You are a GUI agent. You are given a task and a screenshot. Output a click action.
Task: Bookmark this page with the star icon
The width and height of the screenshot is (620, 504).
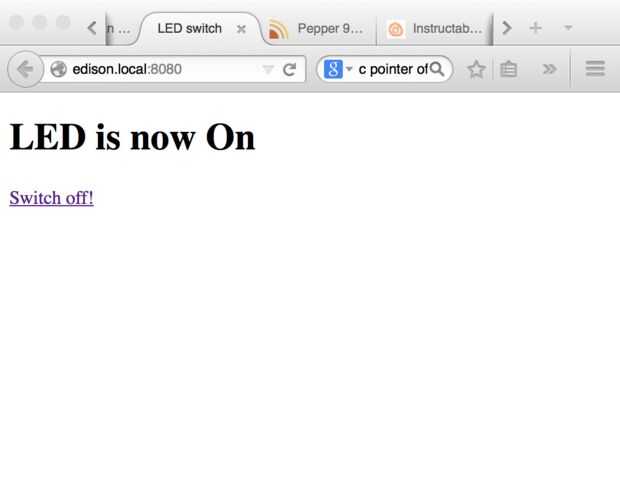(476, 69)
